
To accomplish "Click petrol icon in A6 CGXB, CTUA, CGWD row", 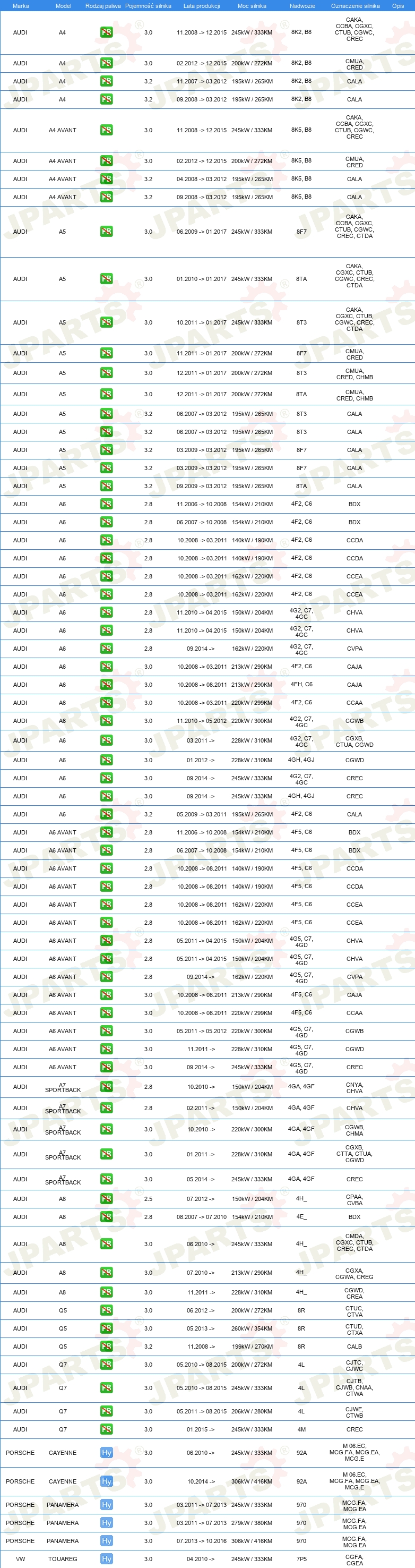I will point(107,741).
